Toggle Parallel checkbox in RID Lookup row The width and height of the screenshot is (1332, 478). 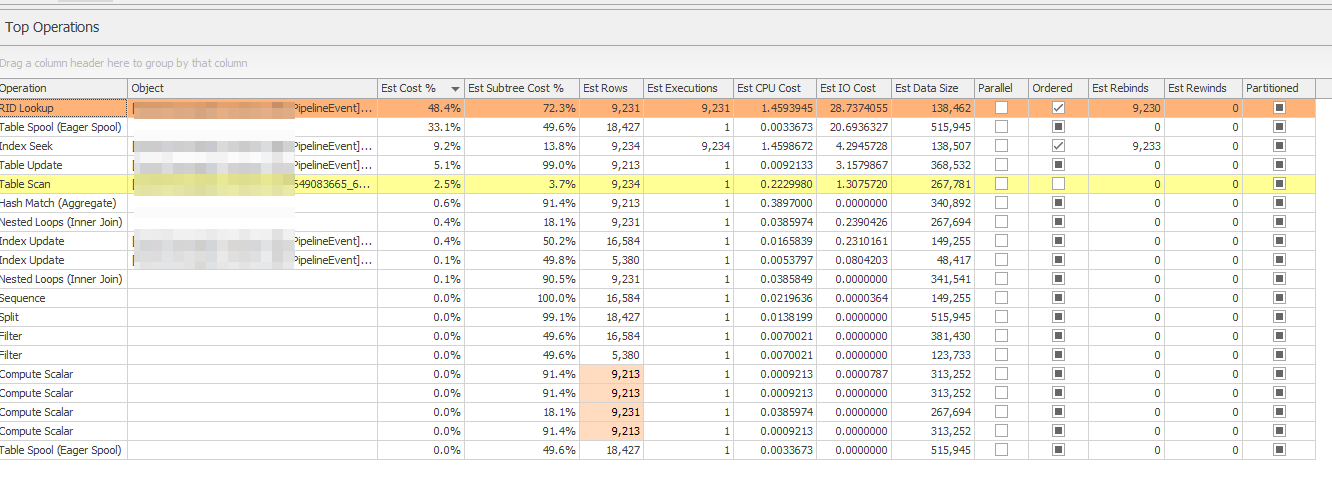point(1001,108)
